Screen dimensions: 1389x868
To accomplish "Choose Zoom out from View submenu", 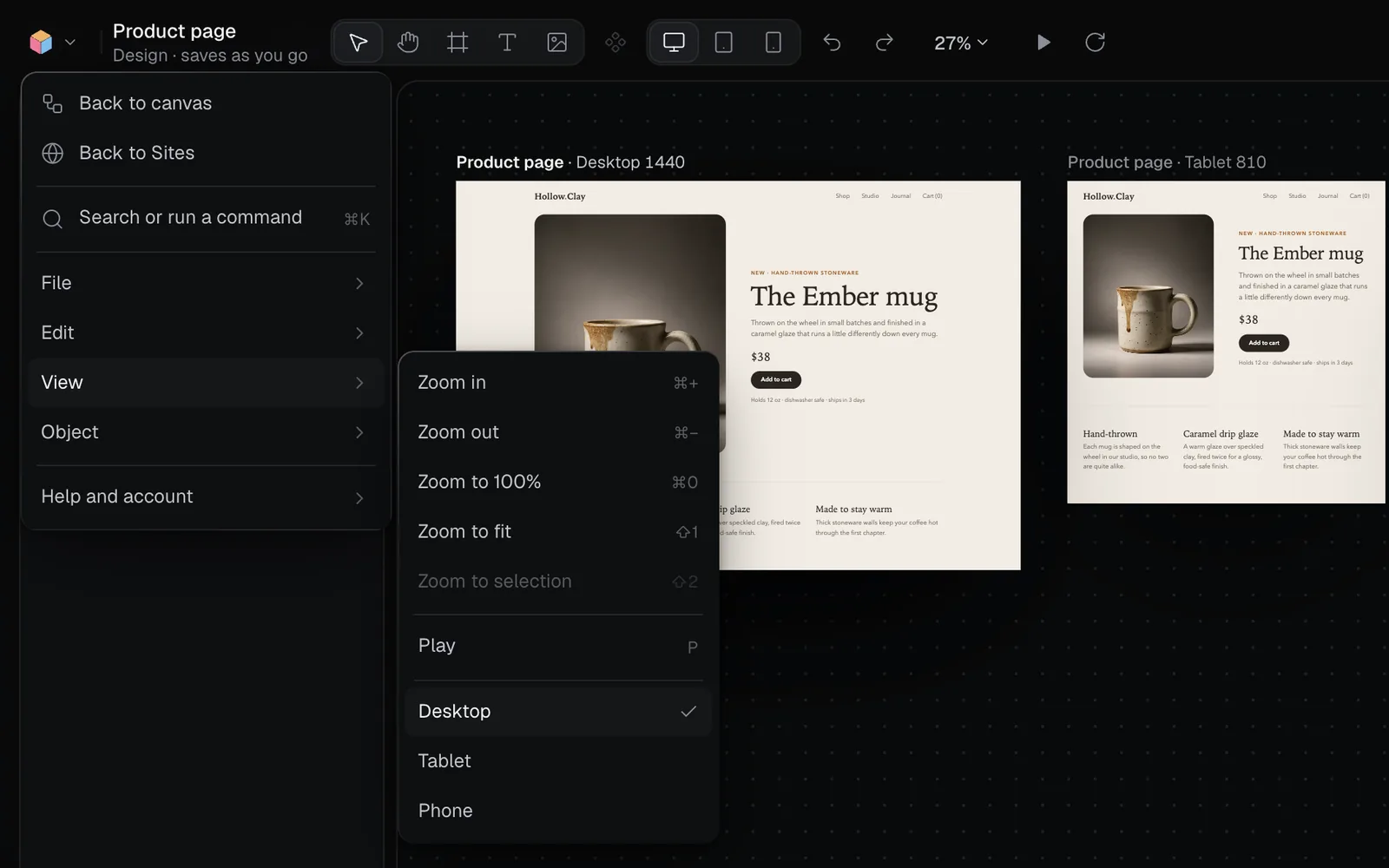I will pyautogui.click(x=558, y=432).
